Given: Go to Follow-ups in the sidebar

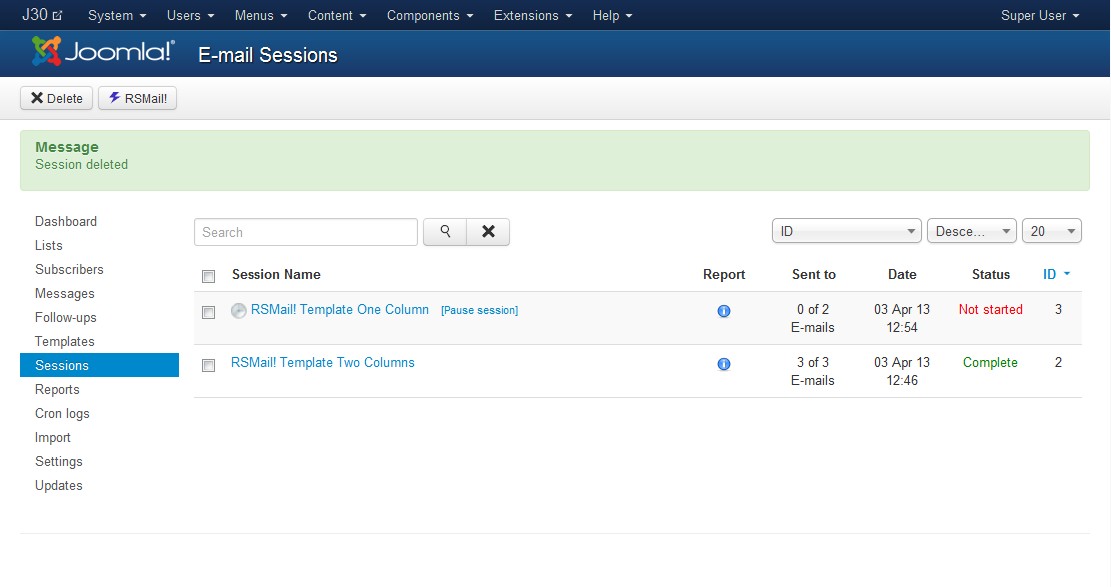Looking at the screenshot, I should [66, 318].
